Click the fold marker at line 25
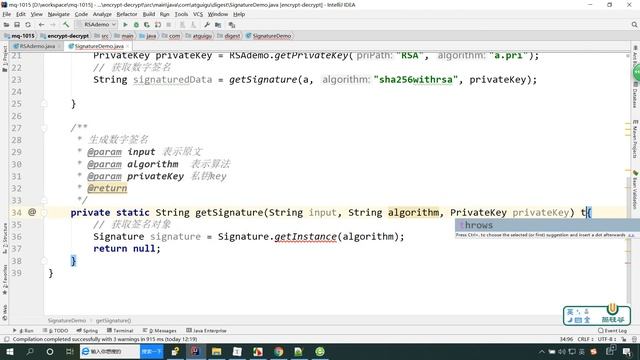 (x=44, y=104)
